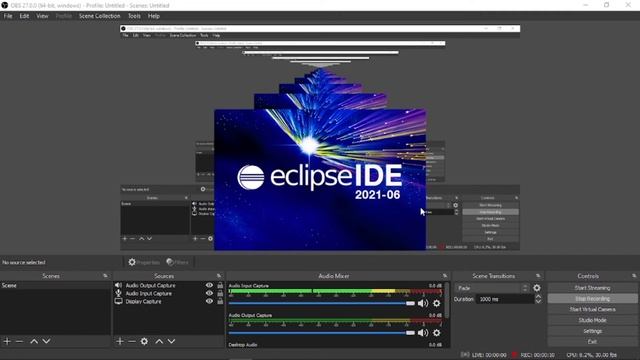Open the View menu
640x360 pixels.
click(x=42, y=16)
